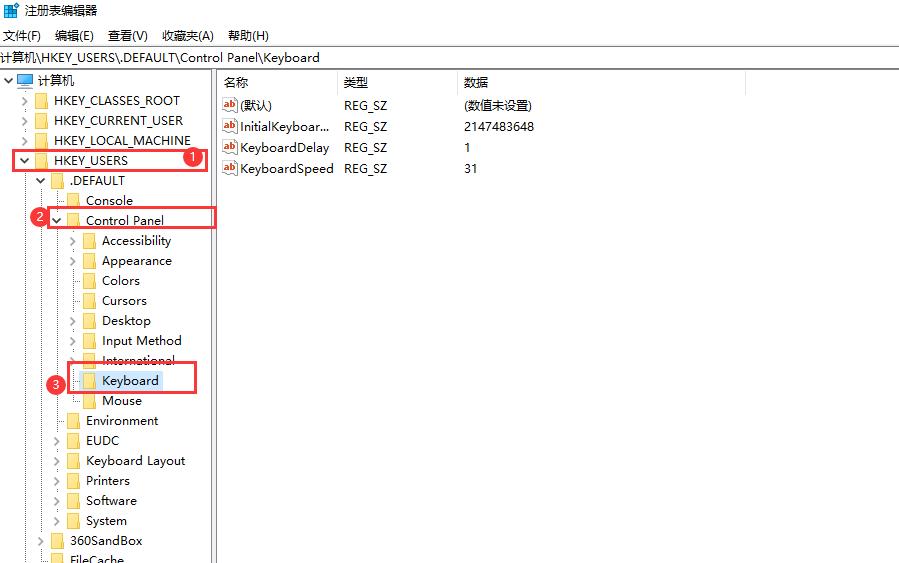Select the Printers key

pyautogui.click(x=108, y=481)
